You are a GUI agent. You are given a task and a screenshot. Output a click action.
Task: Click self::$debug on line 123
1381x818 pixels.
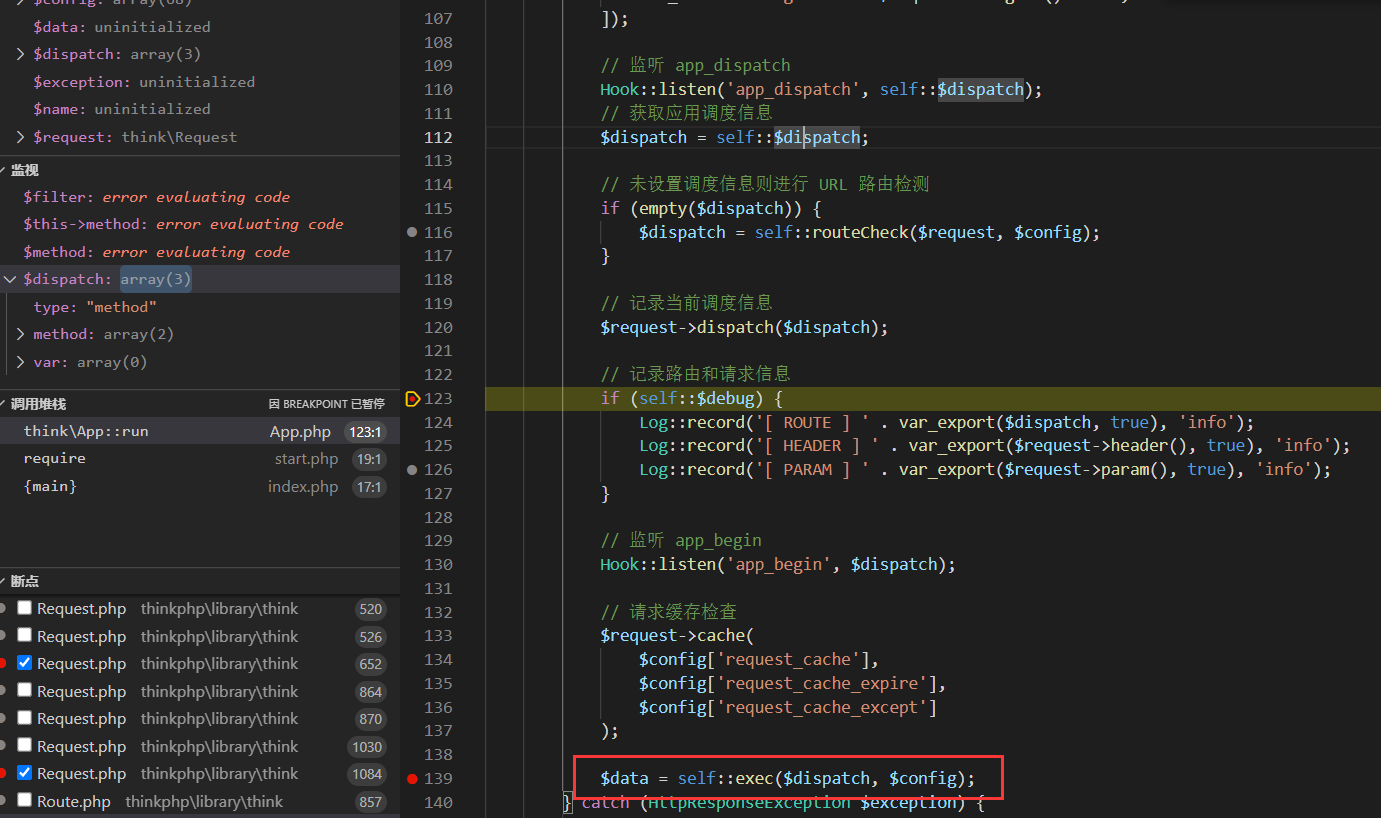pos(697,398)
